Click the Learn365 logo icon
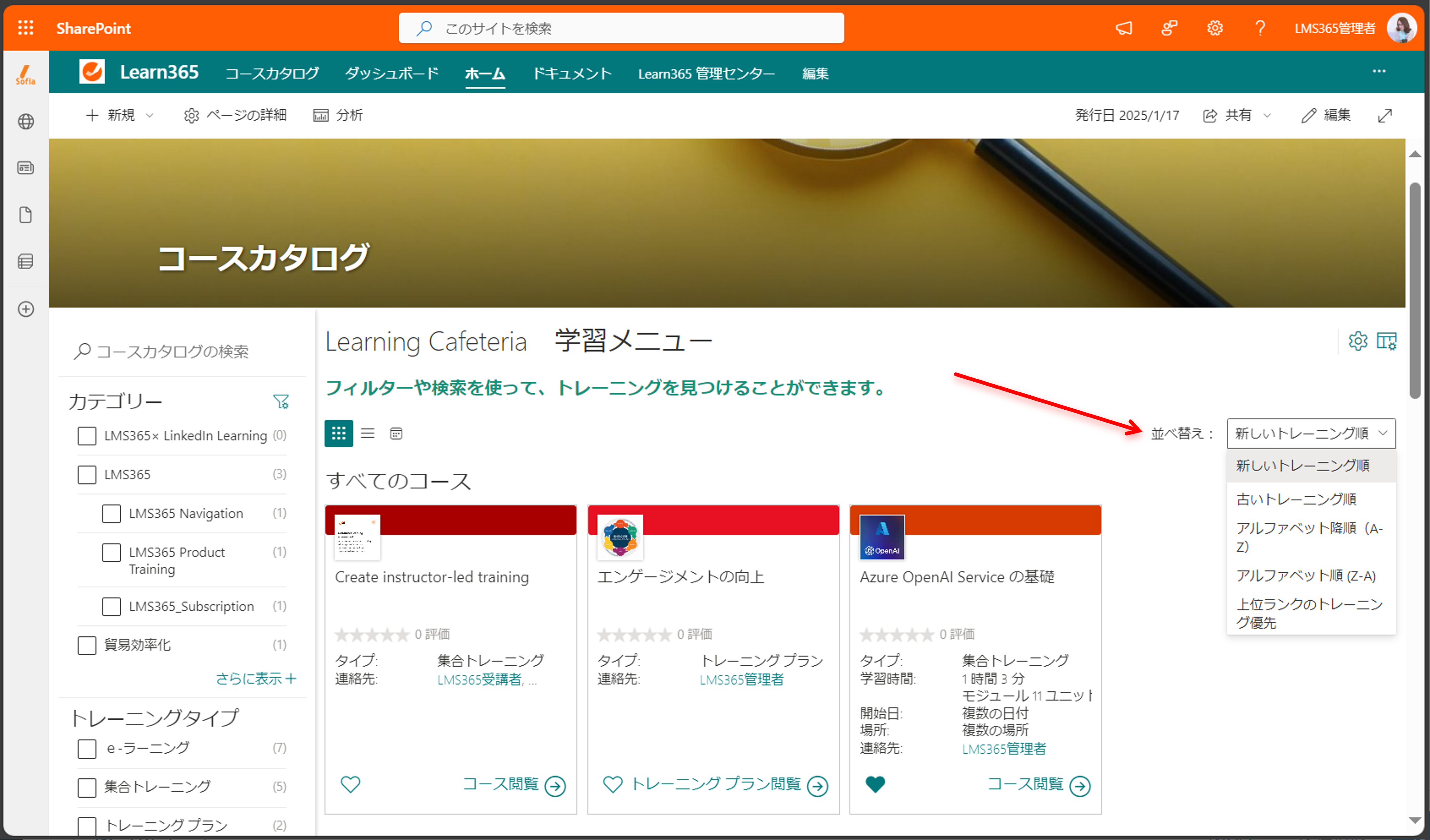This screenshot has height=840, width=1430. pyautogui.click(x=92, y=72)
